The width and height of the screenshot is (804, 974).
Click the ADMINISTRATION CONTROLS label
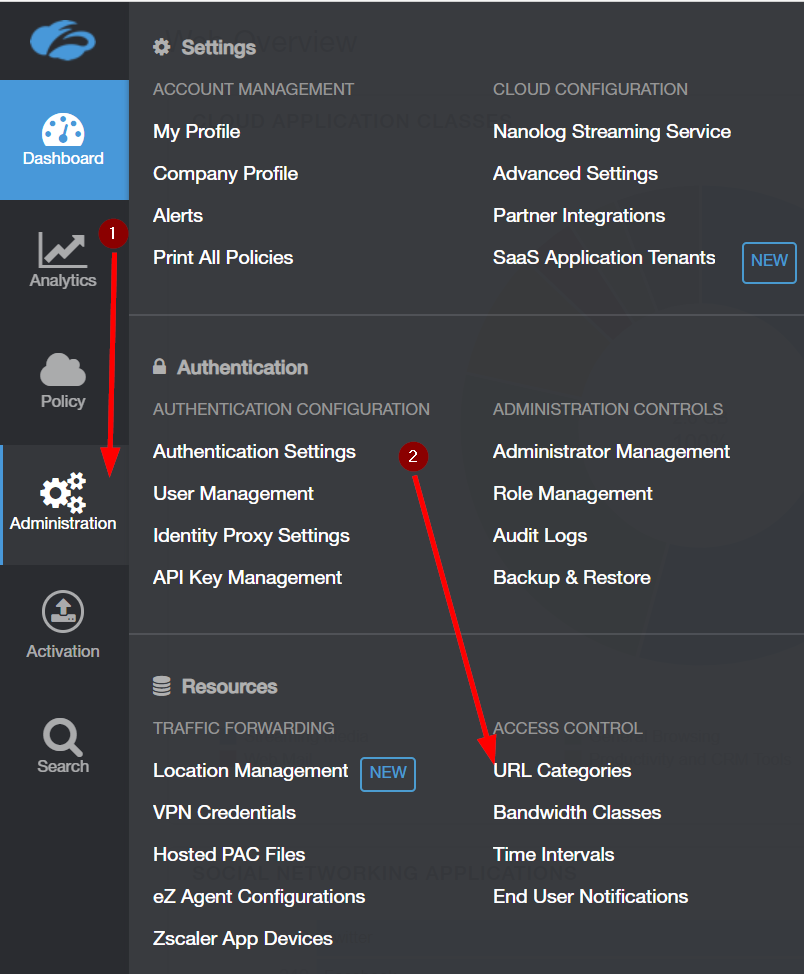[608, 409]
